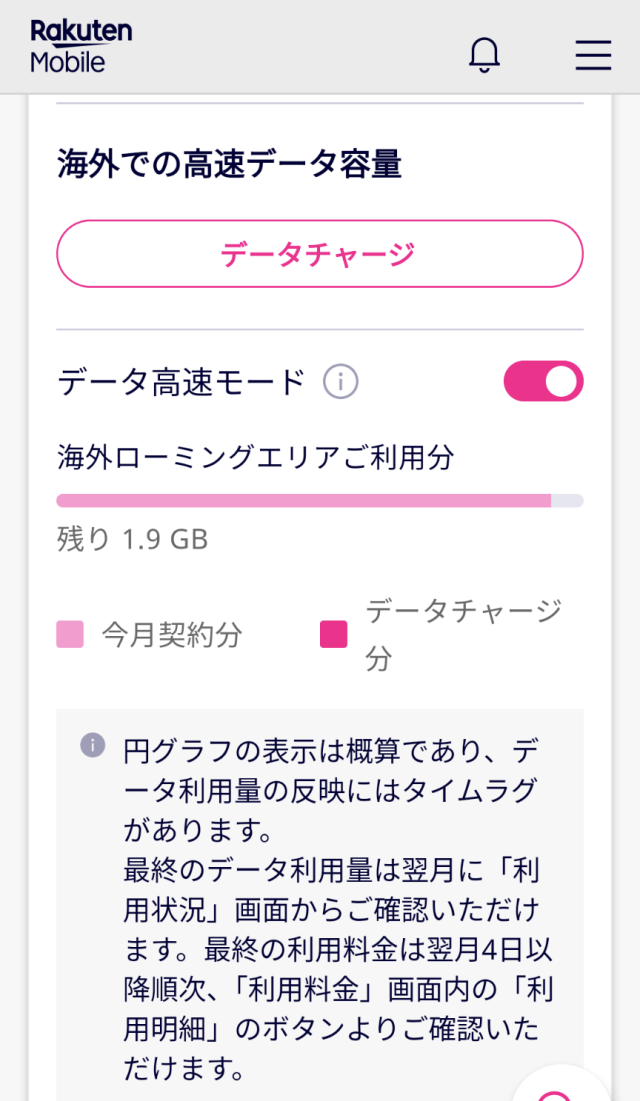640x1101 pixels.
Task: Tap the データ高速モード label text
Action: tap(181, 382)
